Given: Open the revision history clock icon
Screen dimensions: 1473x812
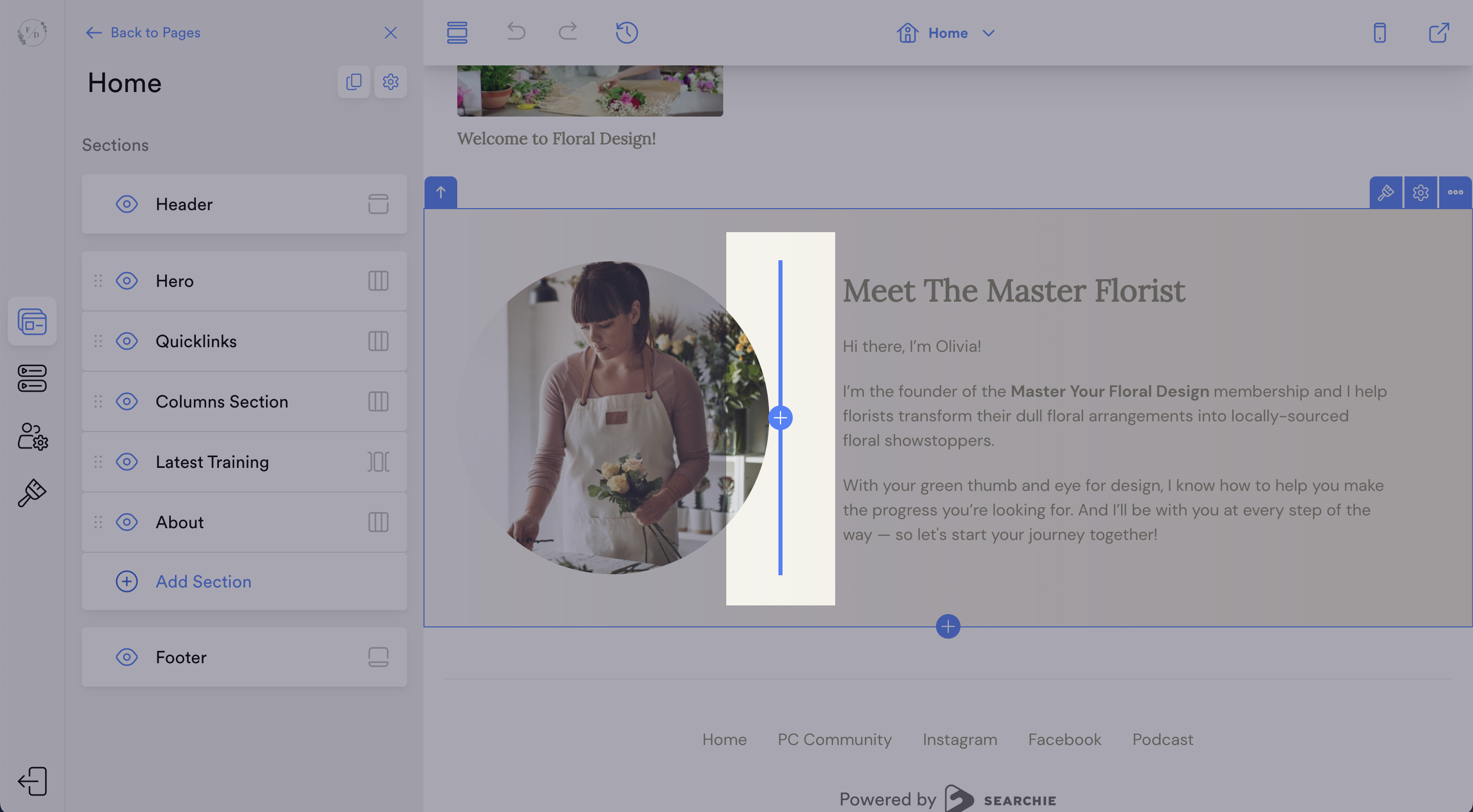Looking at the screenshot, I should click(627, 33).
